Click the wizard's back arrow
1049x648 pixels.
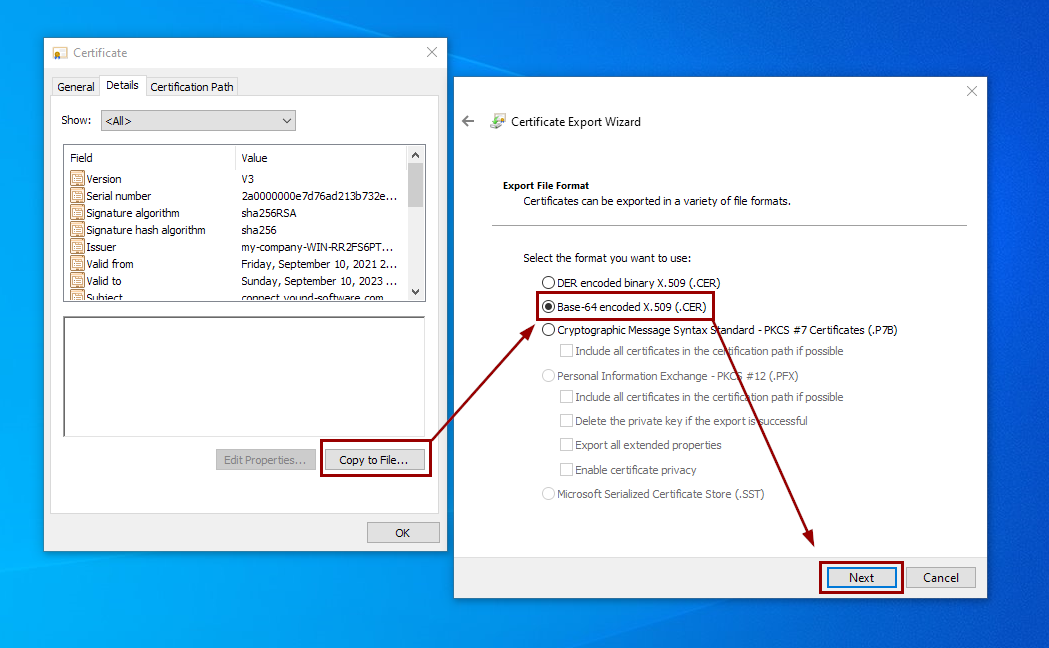[468, 121]
